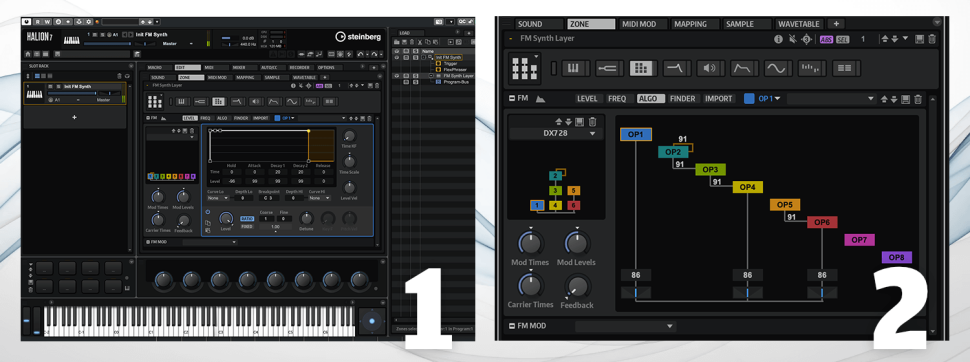Open the Step Modulator section in enlarged editor
The image size is (970, 362).
812,68
